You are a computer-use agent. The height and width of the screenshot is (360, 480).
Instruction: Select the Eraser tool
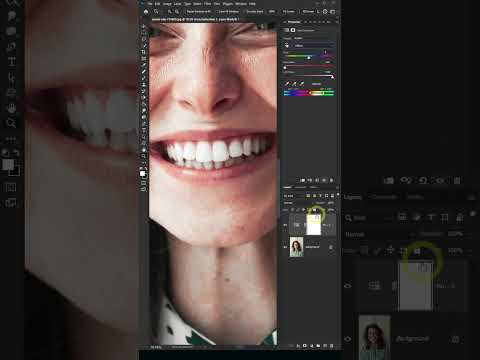(144, 98)
